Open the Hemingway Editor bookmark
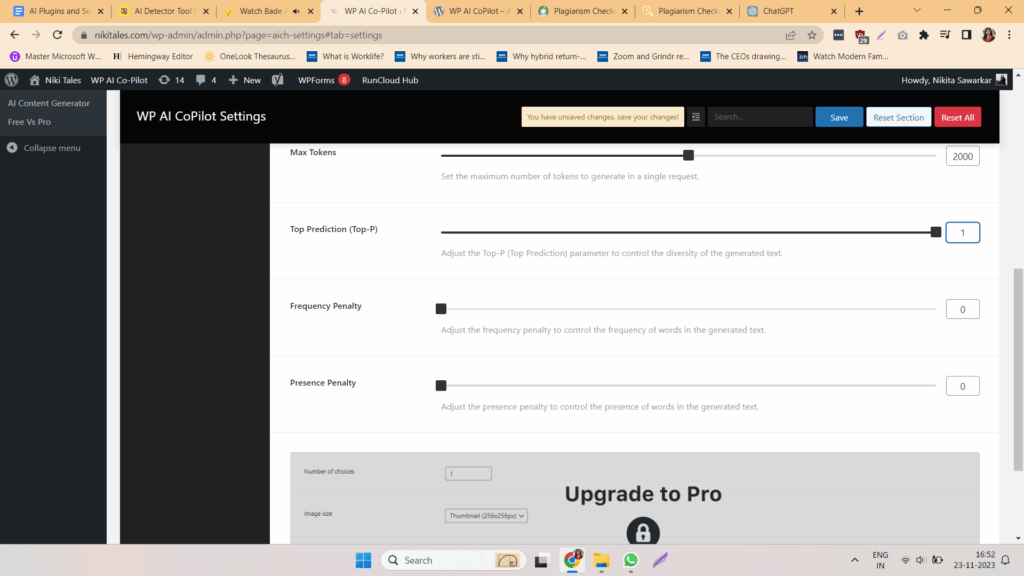This screenshot has height=576, width=1024. point(153,56)
